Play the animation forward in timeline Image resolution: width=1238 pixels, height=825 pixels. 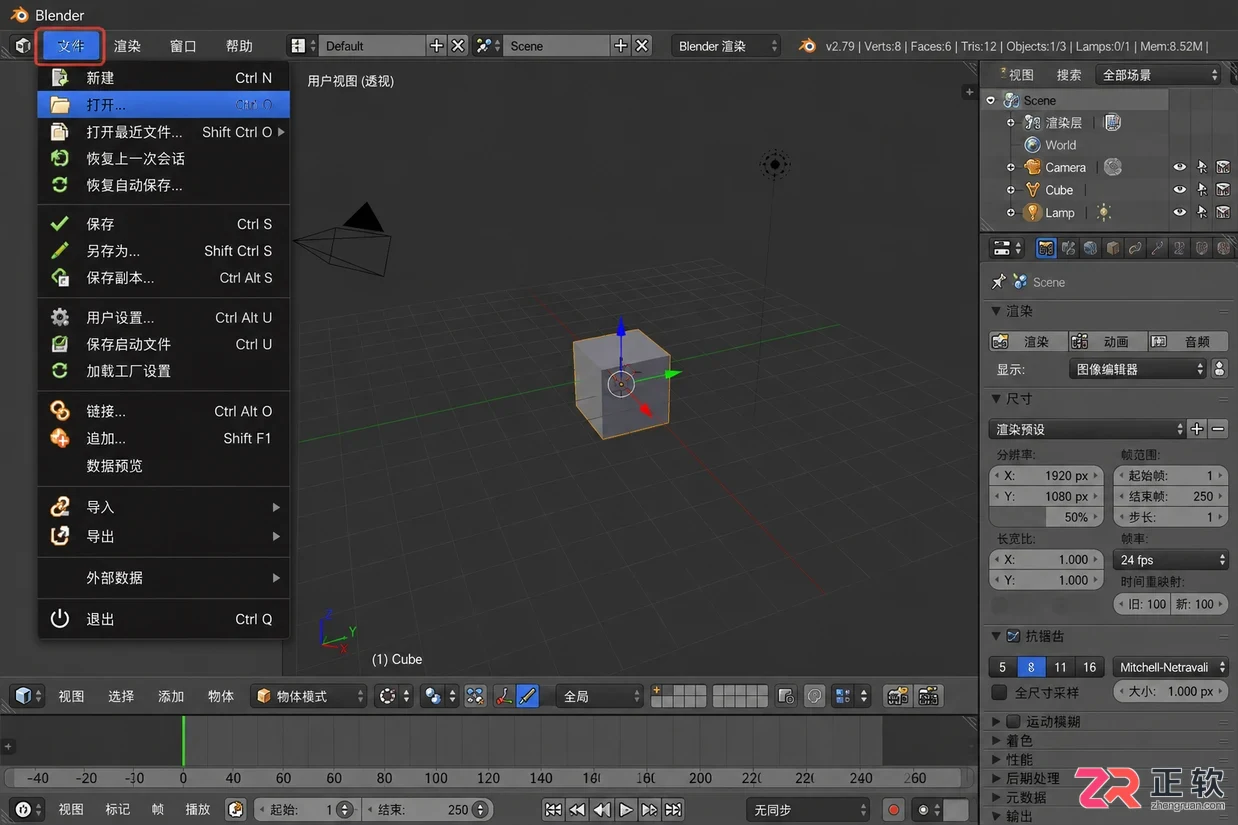pyautogui.click(x=625, y=810)
